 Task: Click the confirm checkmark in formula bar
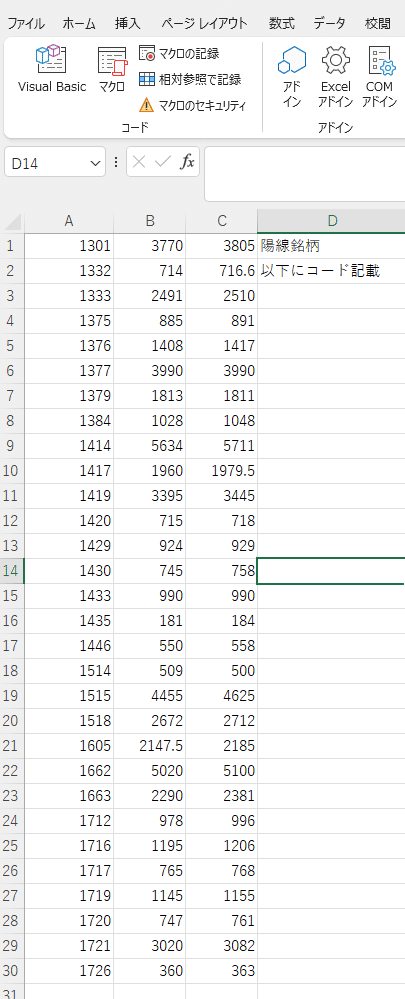click(163, 162)
